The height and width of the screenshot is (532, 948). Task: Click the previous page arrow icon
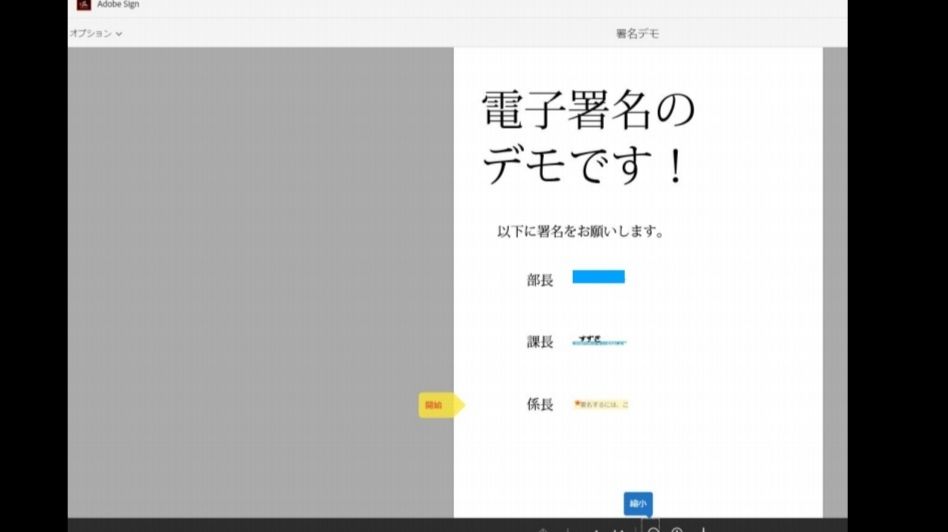pos(543,530)
